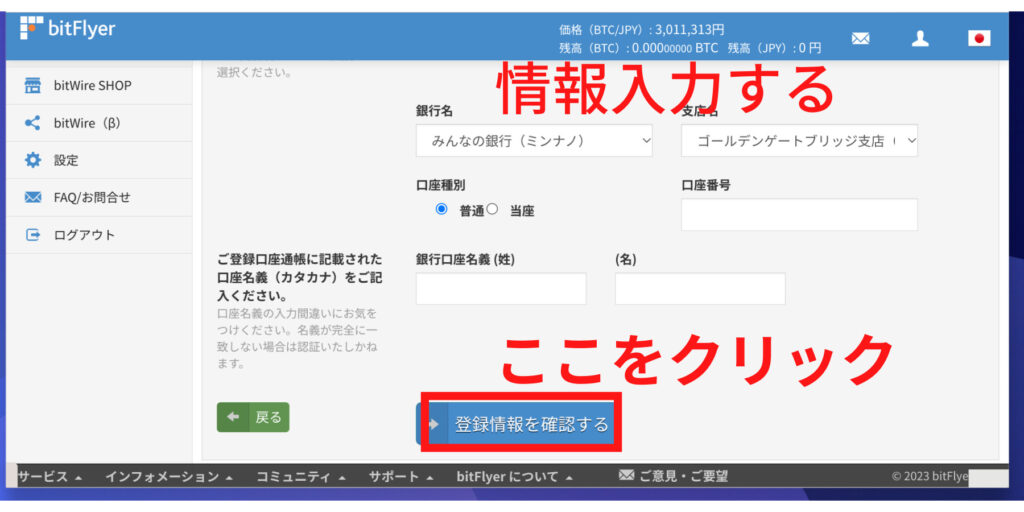Select the 普通 account type radio

(x=441, y=209)
